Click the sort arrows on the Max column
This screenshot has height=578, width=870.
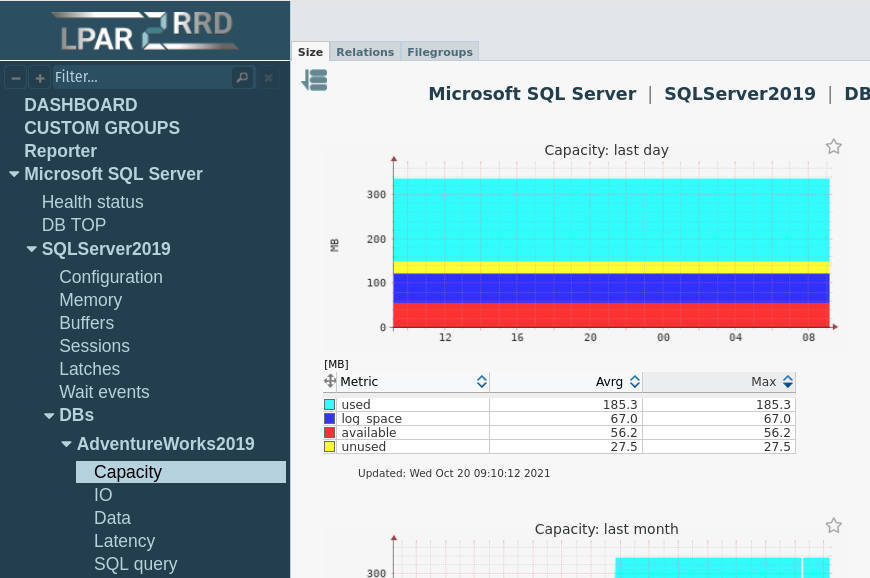click(787, 381)
